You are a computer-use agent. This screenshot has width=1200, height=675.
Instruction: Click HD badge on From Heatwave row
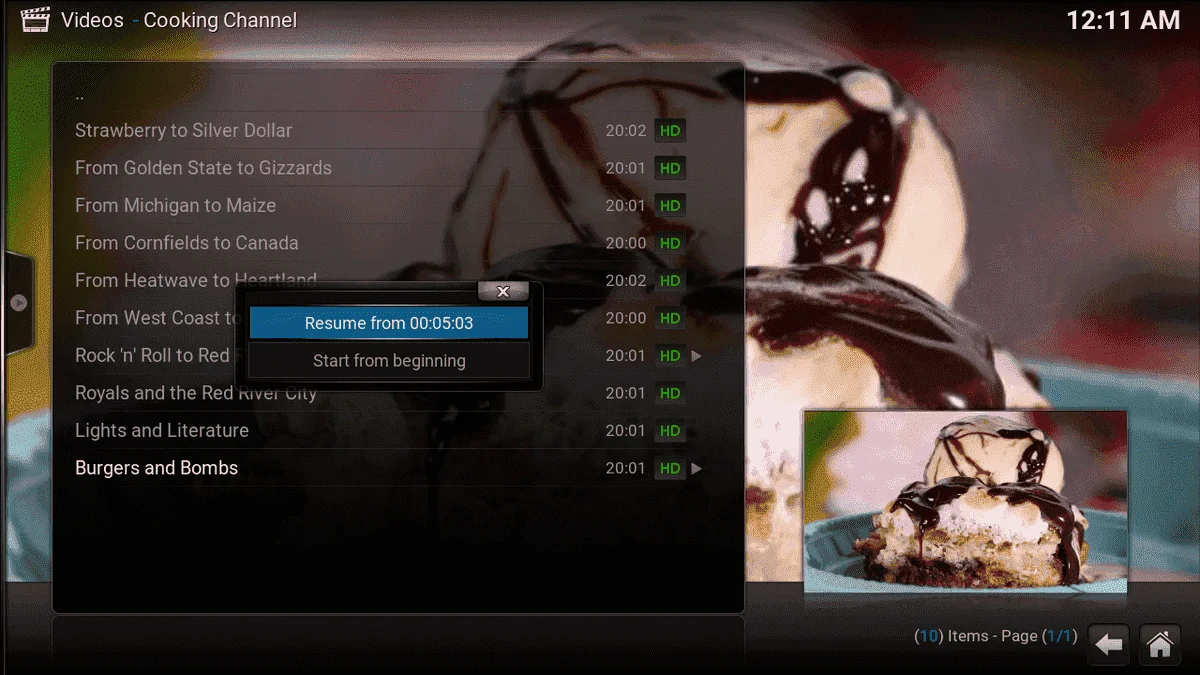670,281
